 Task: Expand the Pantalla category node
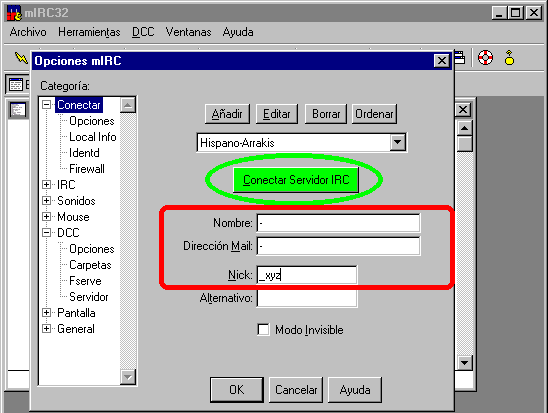[46, 312]
